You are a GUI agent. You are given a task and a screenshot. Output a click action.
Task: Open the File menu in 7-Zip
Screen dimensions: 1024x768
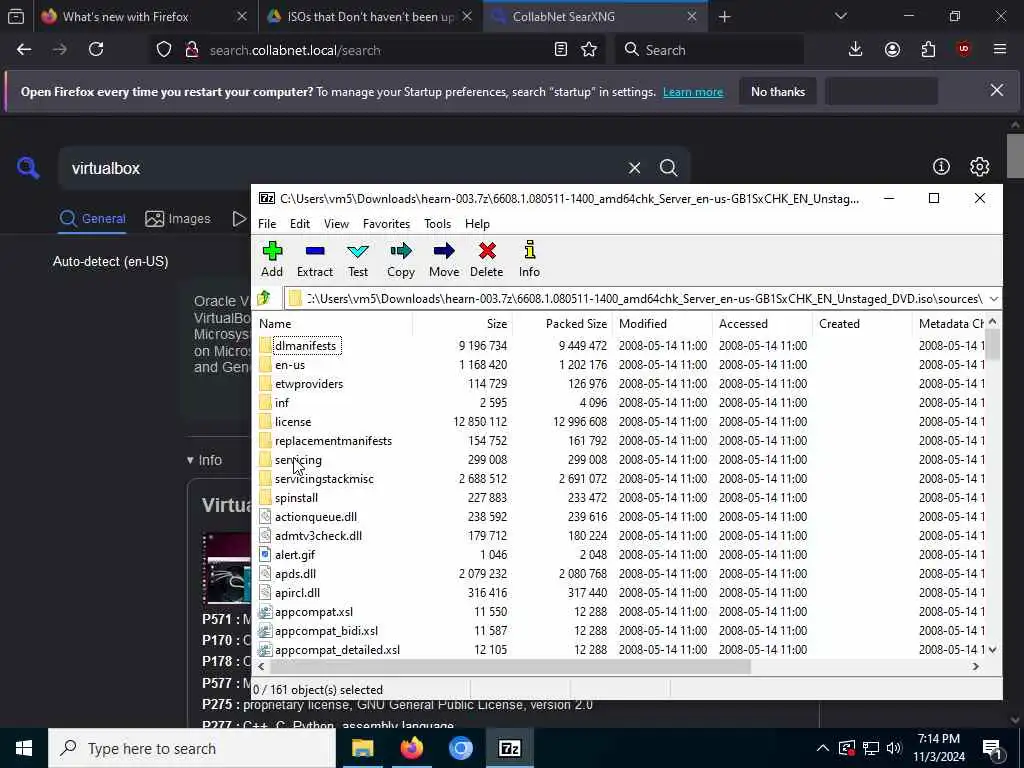tap(267, 224)
